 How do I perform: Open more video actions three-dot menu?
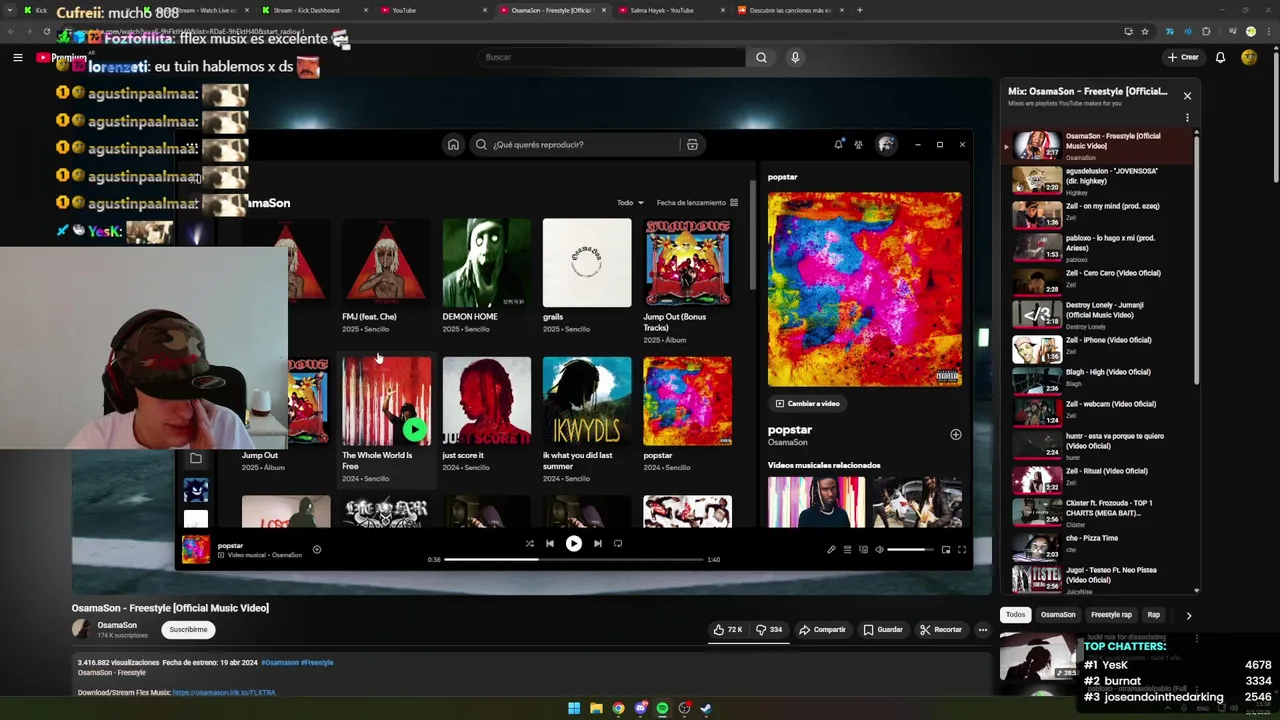[983, 630]
